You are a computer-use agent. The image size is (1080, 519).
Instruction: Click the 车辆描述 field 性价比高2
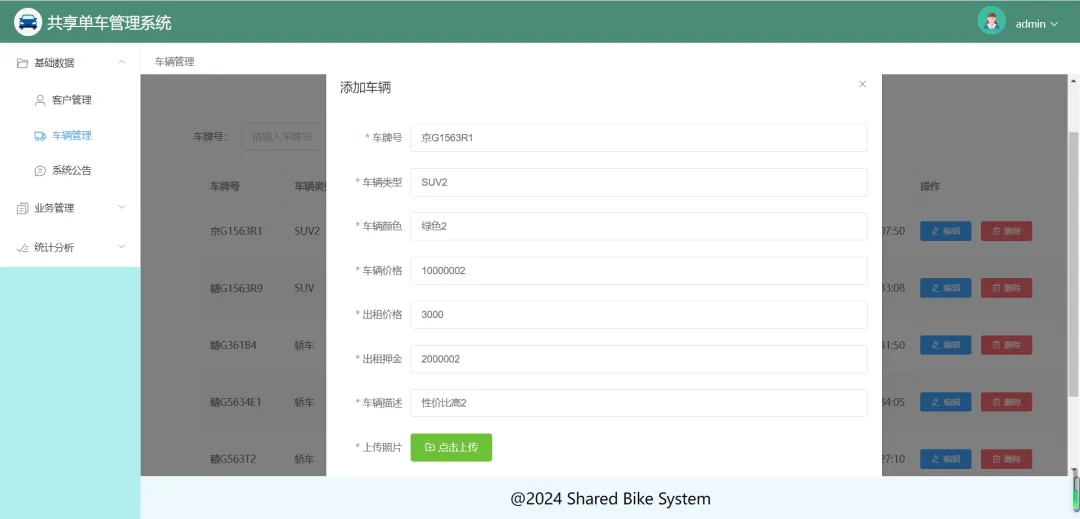(x=638, y=403)
